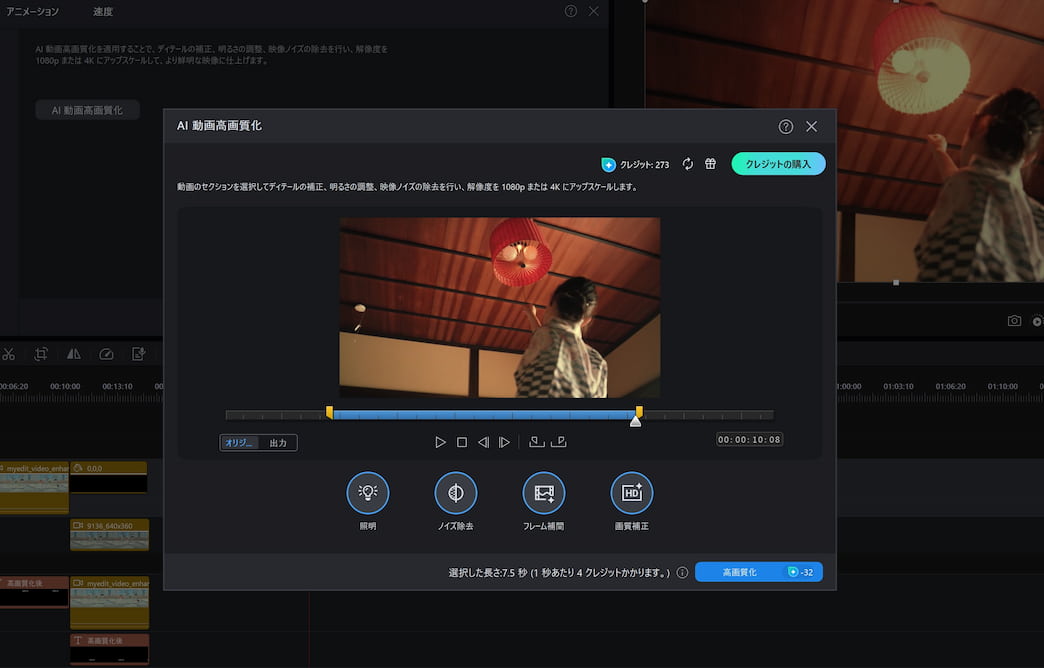Open help for the AI 動画高画質化 dialog
This screenshot has width=1044, height=668.
coord(786,126)
